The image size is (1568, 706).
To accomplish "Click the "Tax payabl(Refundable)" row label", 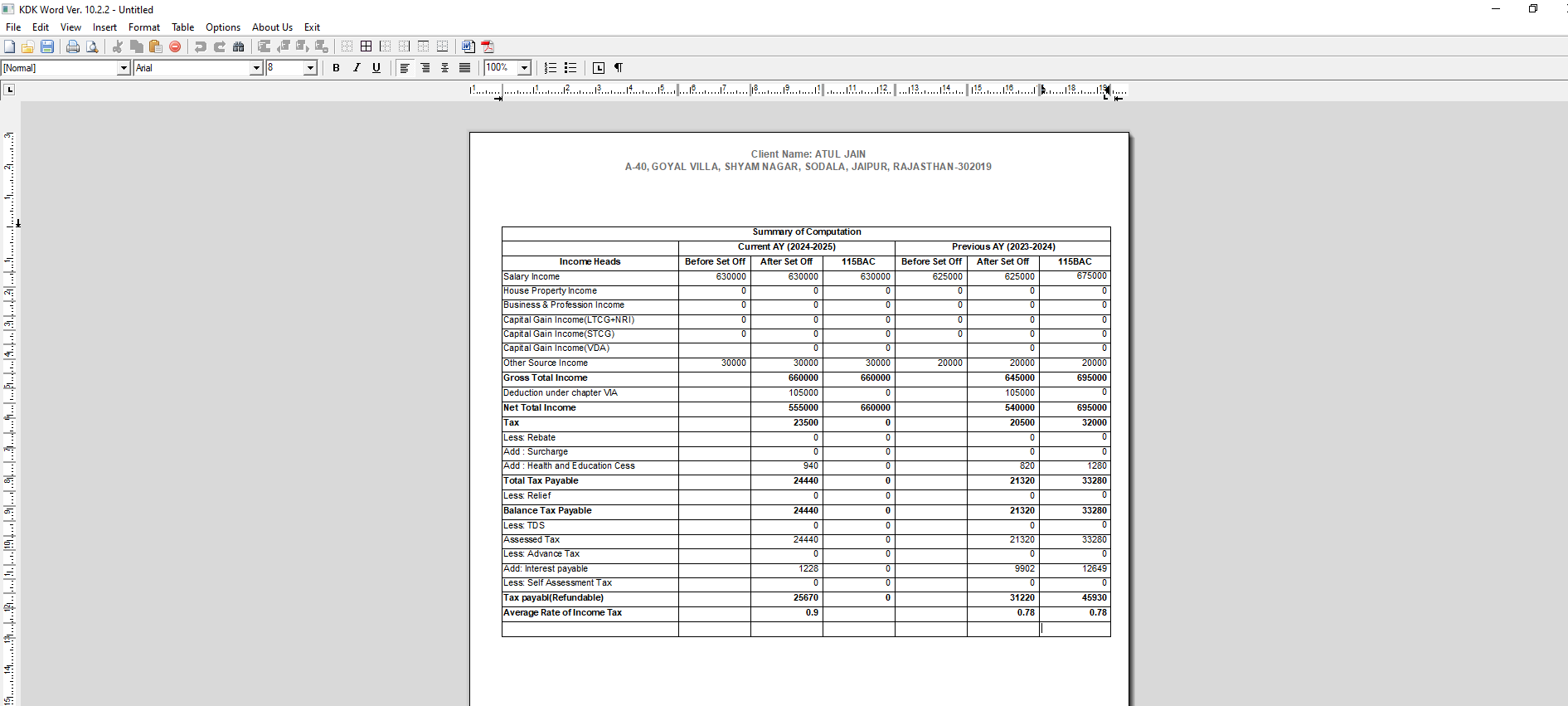I will click(553, 598).
